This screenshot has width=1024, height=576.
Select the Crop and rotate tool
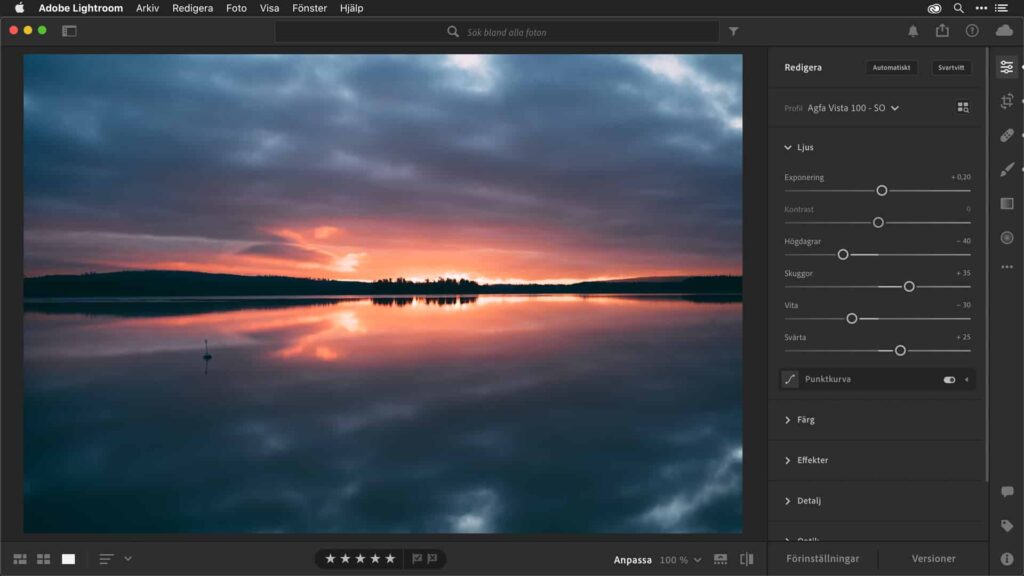pyautogui.click(x=1006, y=101)
